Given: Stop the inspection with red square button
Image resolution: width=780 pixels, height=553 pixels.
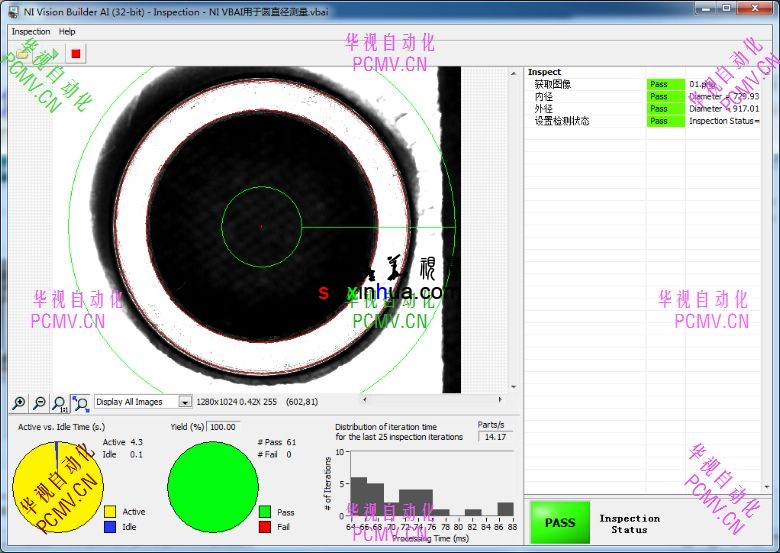Looking at the screenshot, I should click(x=76, y=53).
